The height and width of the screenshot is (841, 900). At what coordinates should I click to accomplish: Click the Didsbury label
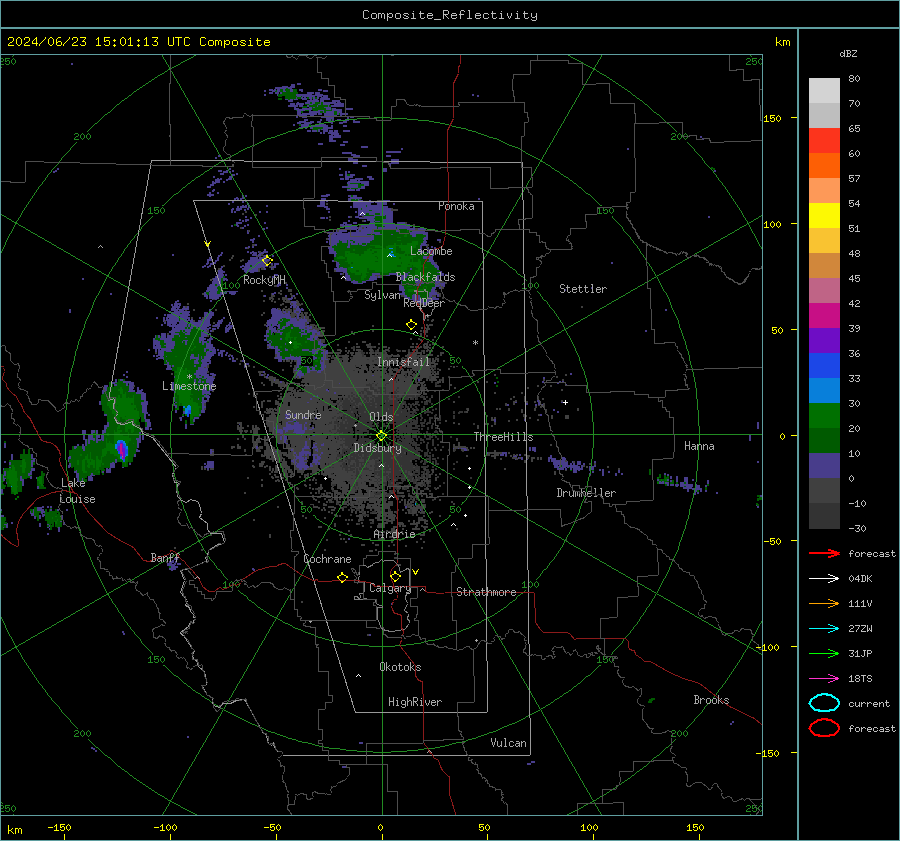(378, 448)
